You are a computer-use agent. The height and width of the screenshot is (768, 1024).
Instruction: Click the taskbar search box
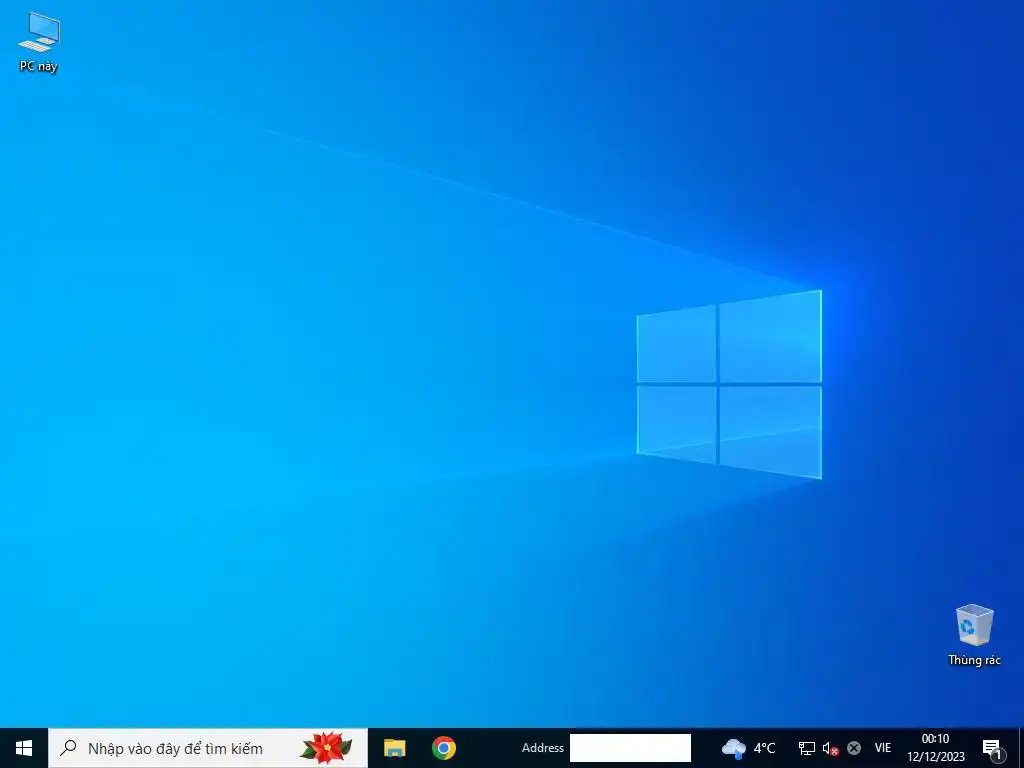pos(208,748)
